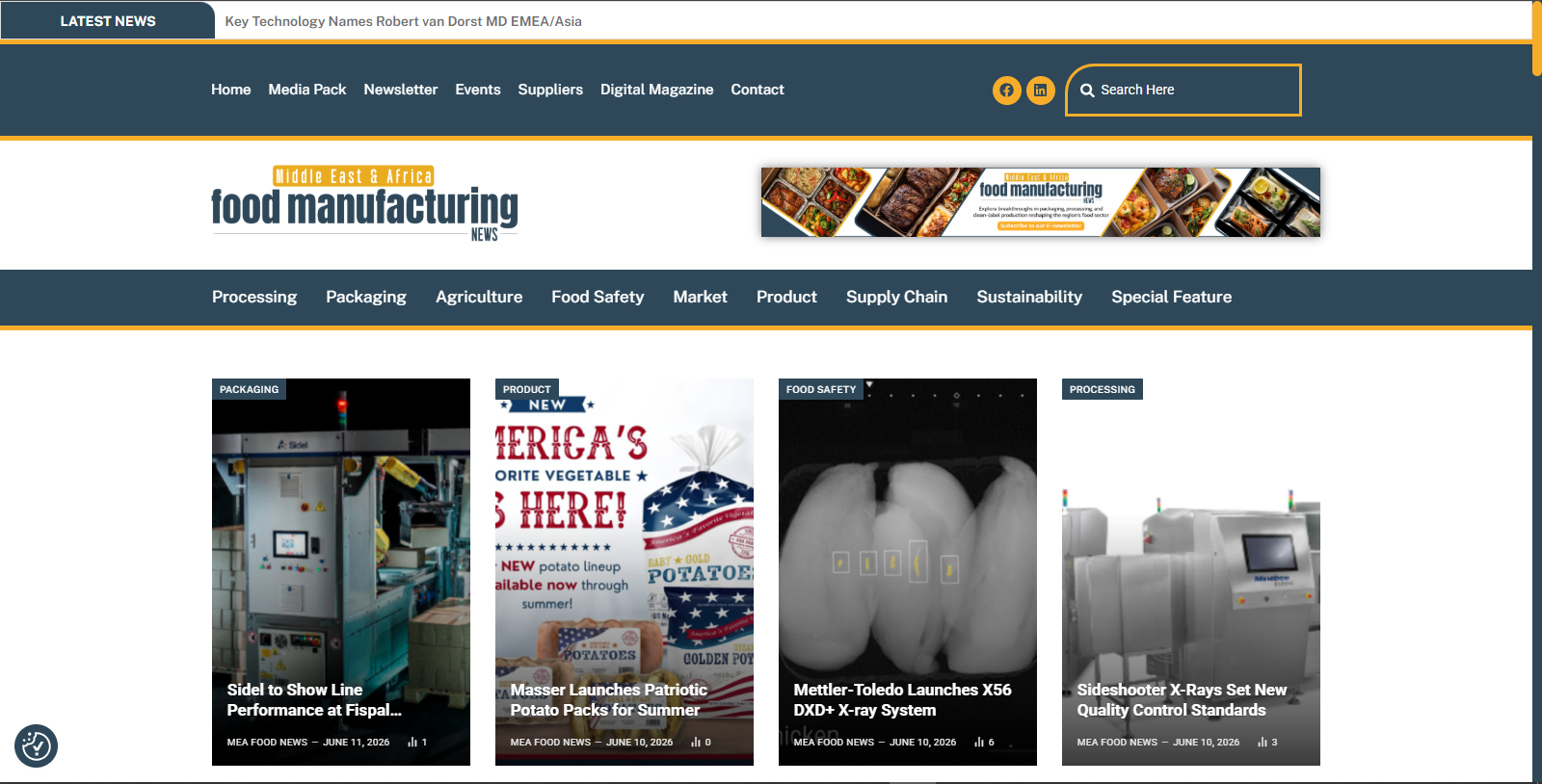1542x784 pixels.
Task: Click the page vertical scrollbar thumb
Action: pos(1537,39)
